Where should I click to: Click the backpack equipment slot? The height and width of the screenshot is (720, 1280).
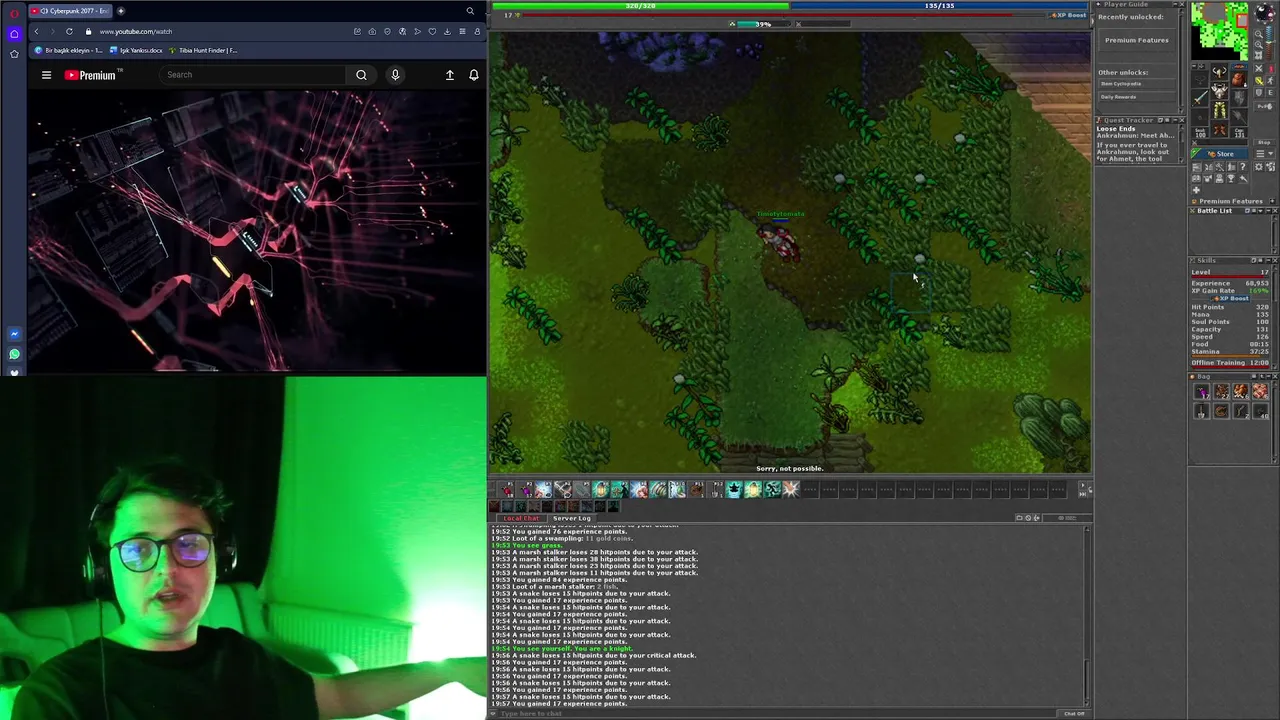point(1239,79)
